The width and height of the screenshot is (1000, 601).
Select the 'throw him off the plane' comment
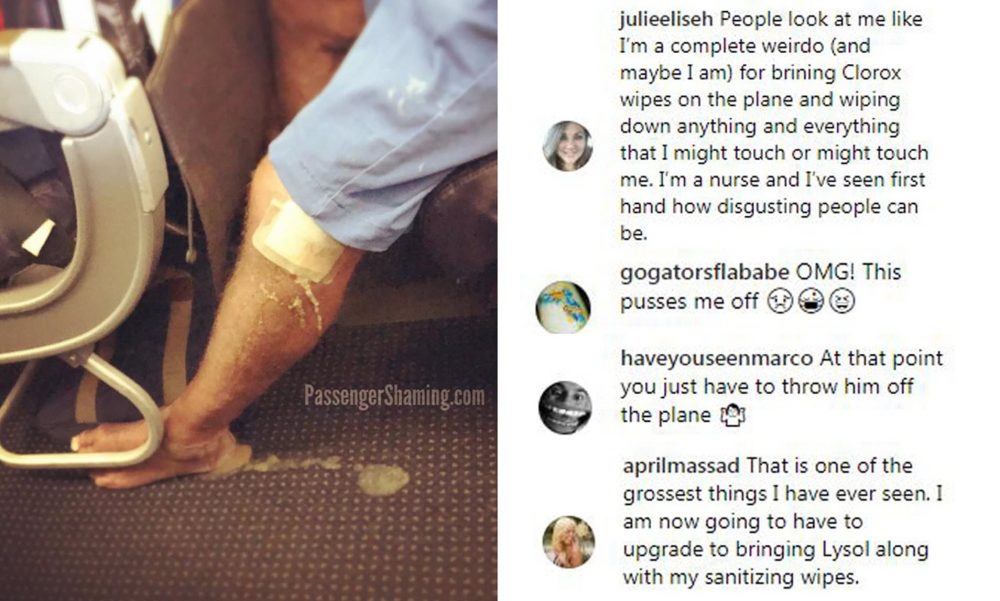click(x=781, y=387)
